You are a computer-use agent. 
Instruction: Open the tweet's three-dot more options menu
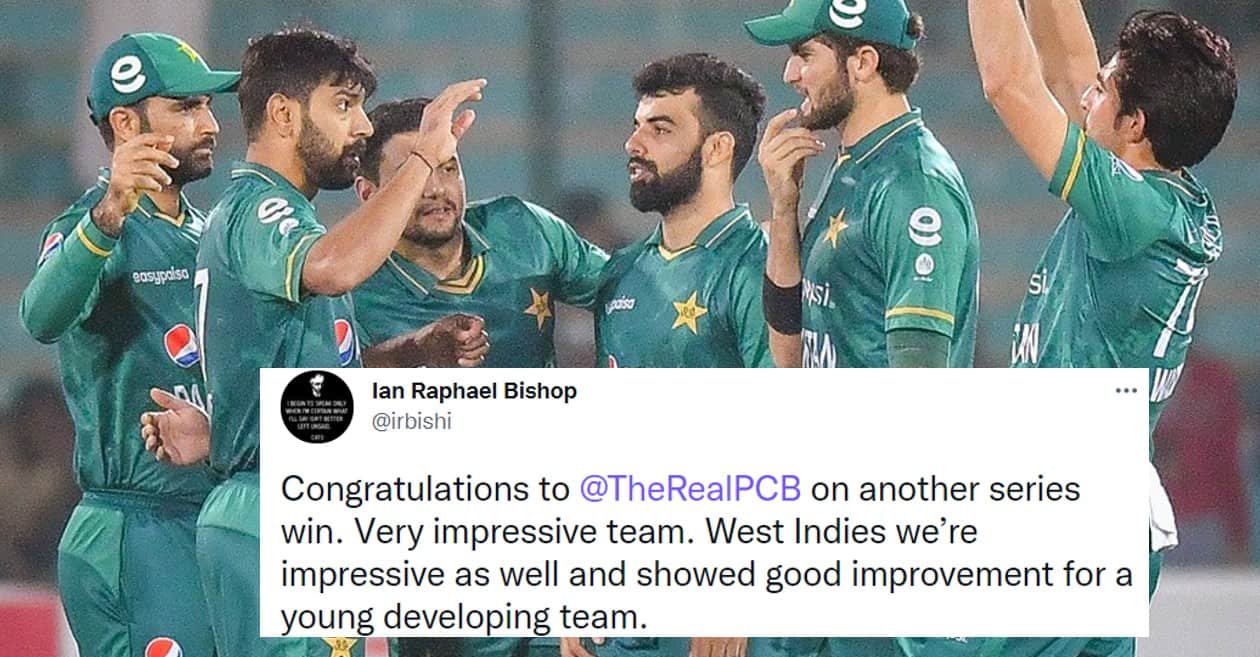click(x=1126, y=391)
